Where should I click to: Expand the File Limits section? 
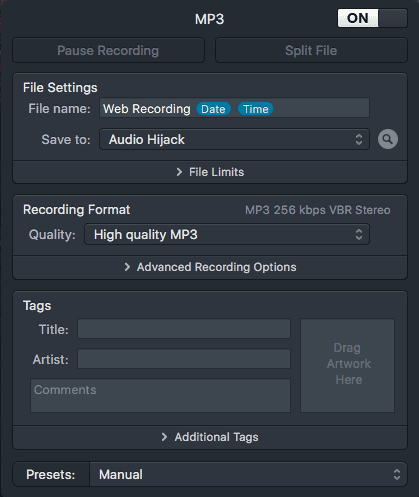[x=210, y=172]
